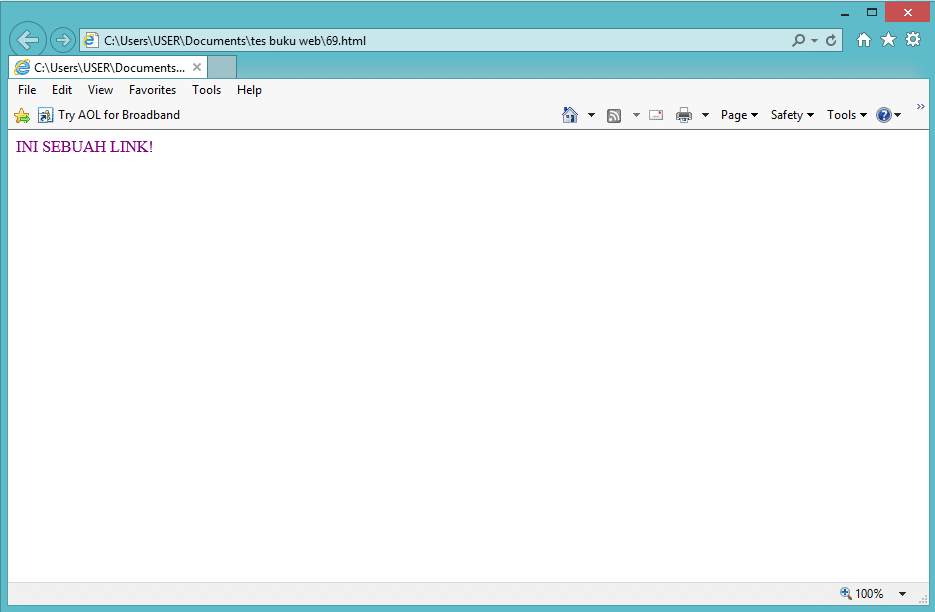Click the search magnifier icon in address bar

[x=798, y=41]
